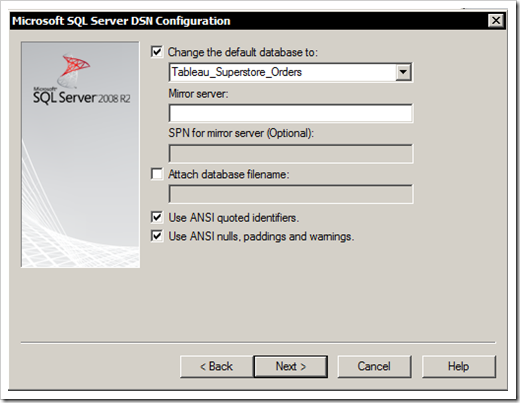Click the 'Microsoft SQL Server DSN Configuration' title
This screenshot has width=520, height=403.
(x=121, y=21)
